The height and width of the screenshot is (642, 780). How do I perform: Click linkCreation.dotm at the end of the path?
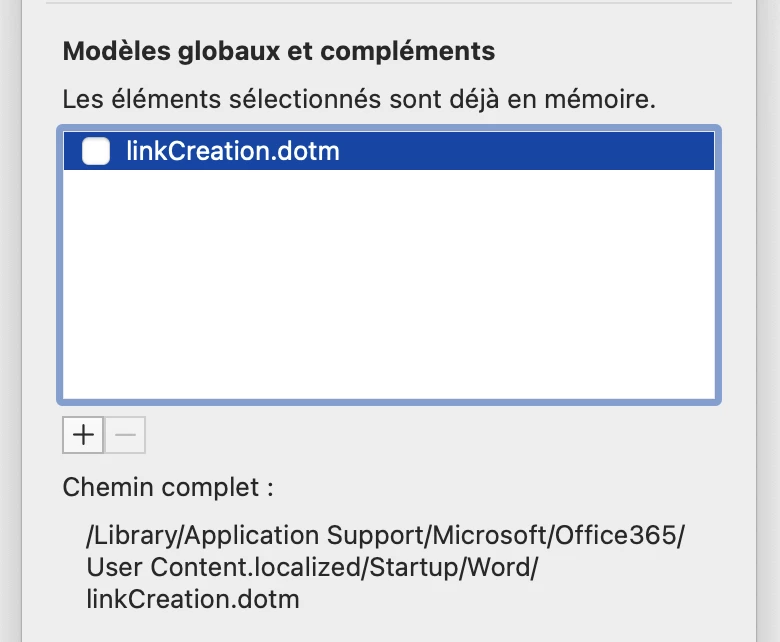193,599
